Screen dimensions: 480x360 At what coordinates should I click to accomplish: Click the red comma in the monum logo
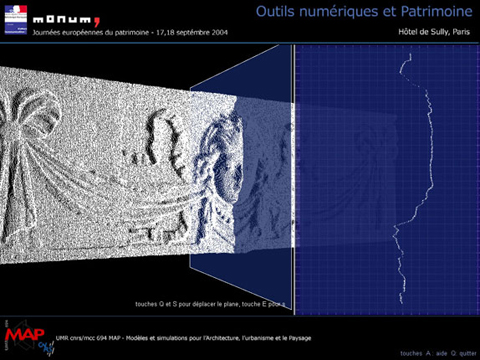coord(97,22)
